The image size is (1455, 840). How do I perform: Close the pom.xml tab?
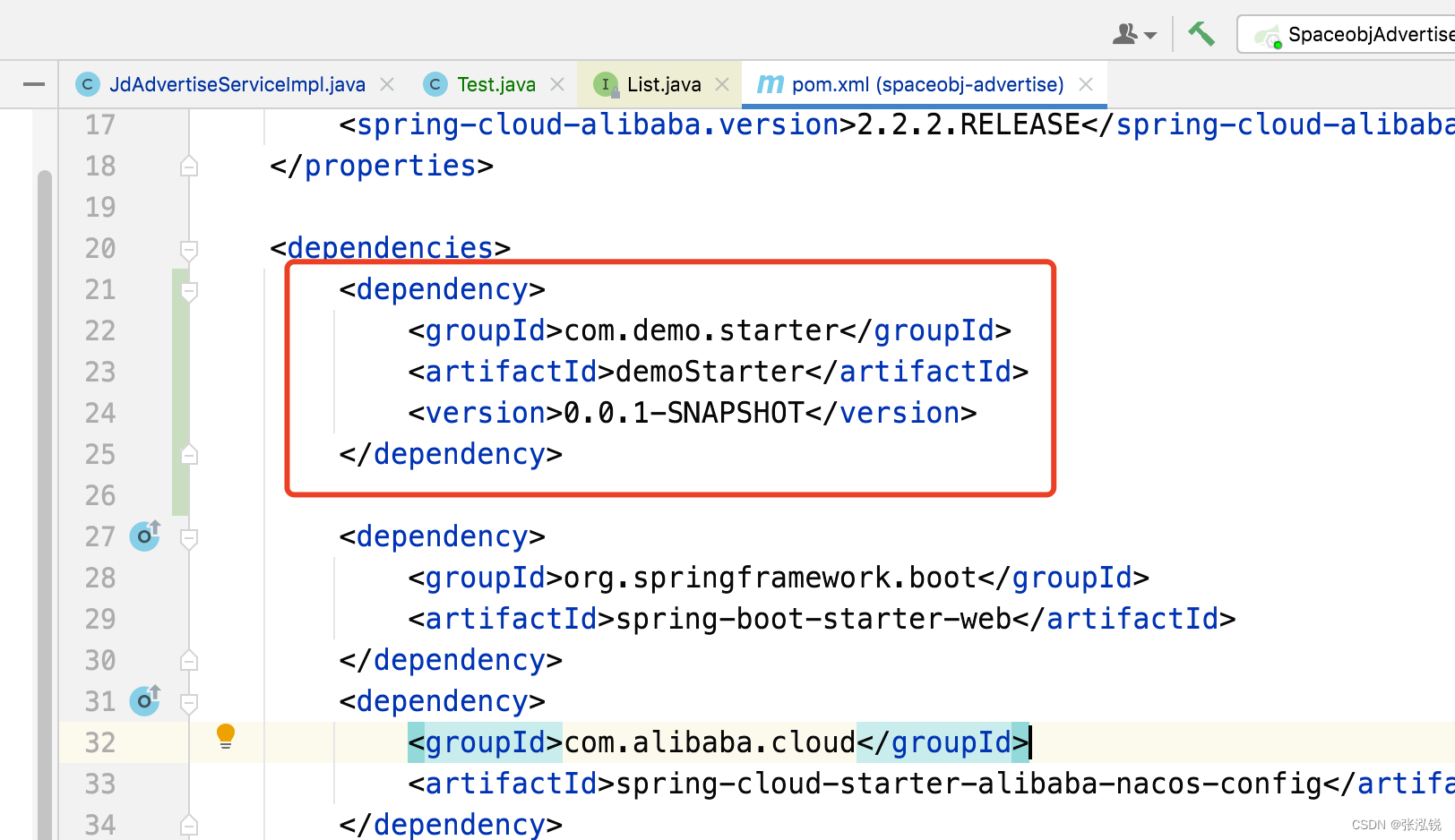point(1086,84)
